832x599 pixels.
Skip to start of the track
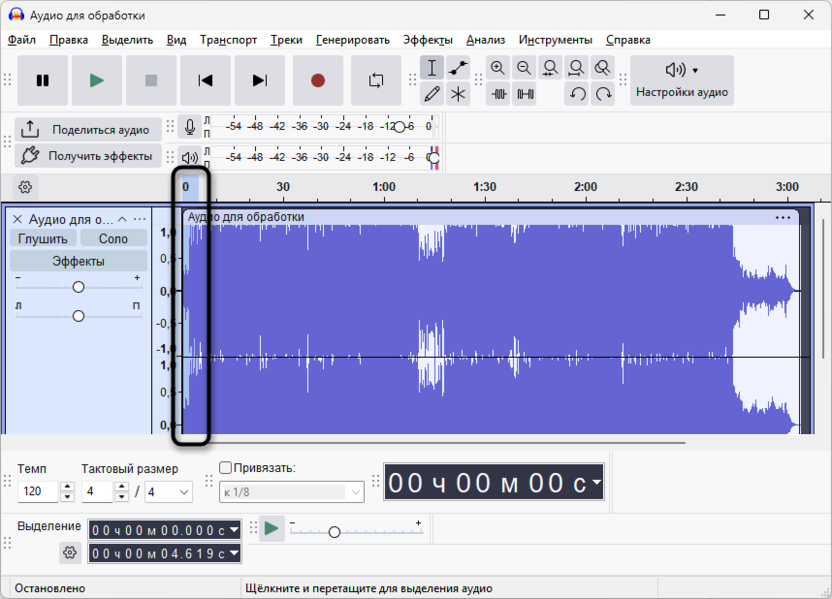coord(205,81)
